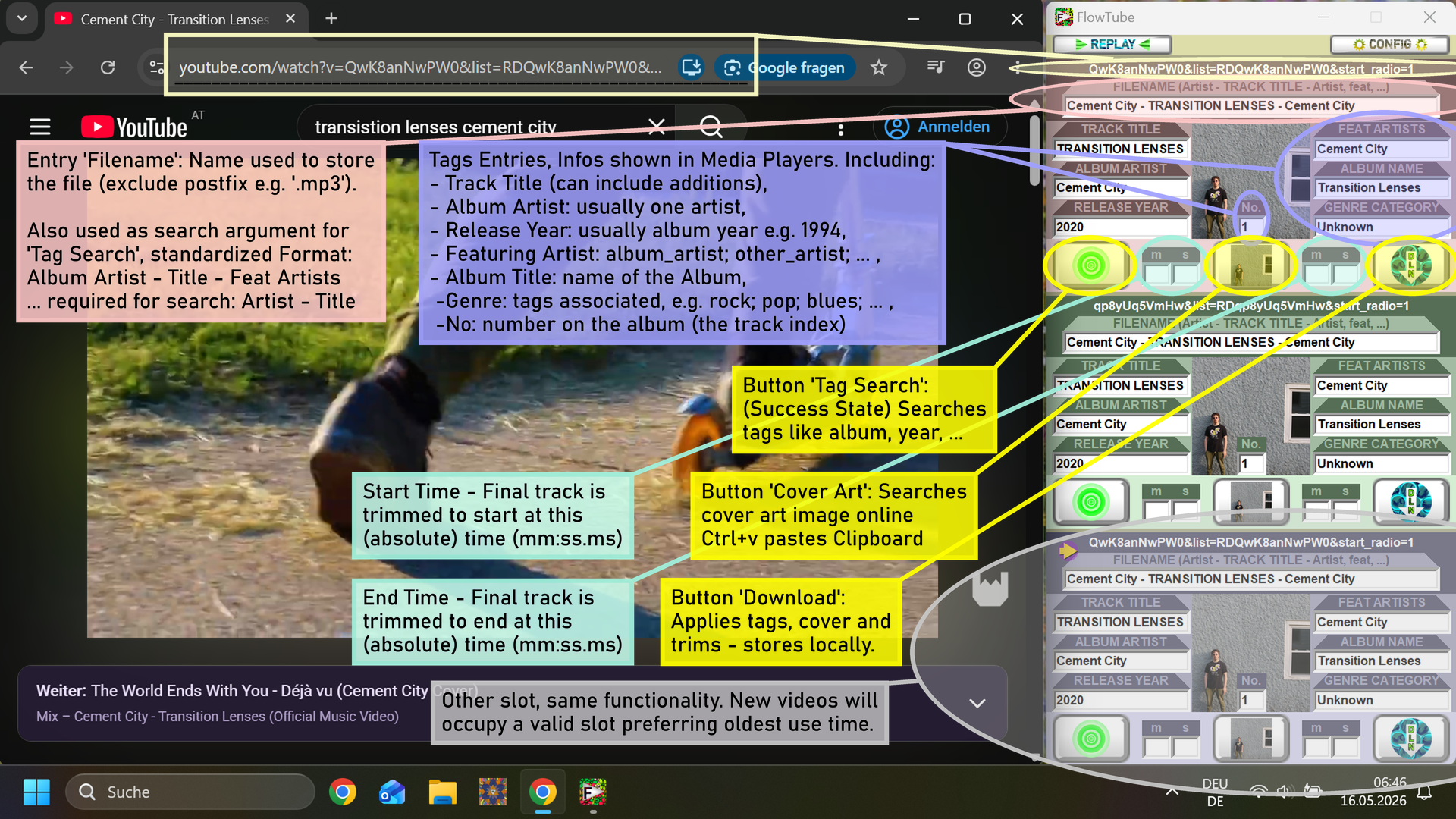Click Cover Art button in top pink slot
Viewport: 1456px width, 819px height.
1250,265
